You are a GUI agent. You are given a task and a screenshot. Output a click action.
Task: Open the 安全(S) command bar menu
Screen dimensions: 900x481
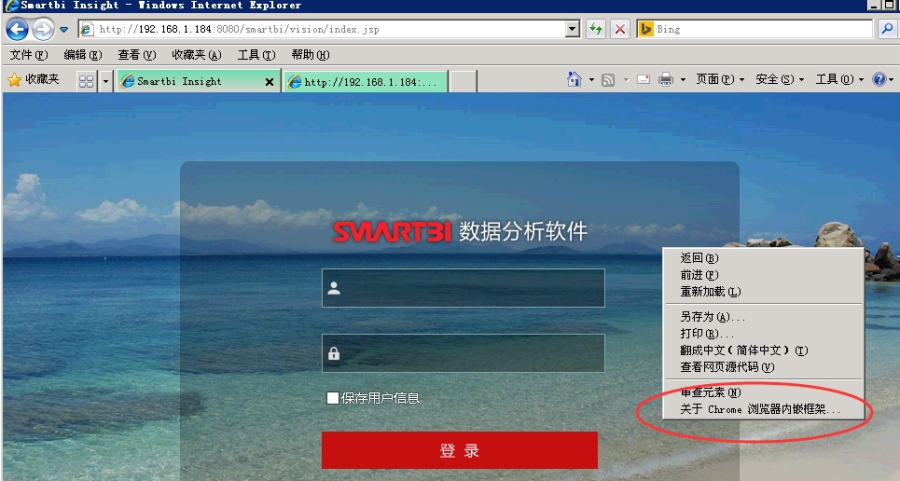click(779, 80)
